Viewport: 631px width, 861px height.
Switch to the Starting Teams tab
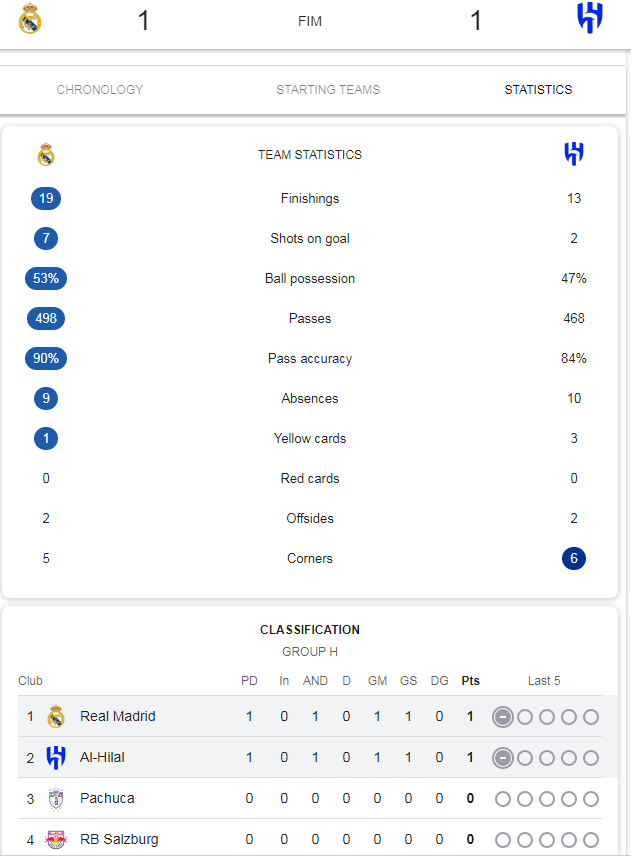[x=328, y=90]
